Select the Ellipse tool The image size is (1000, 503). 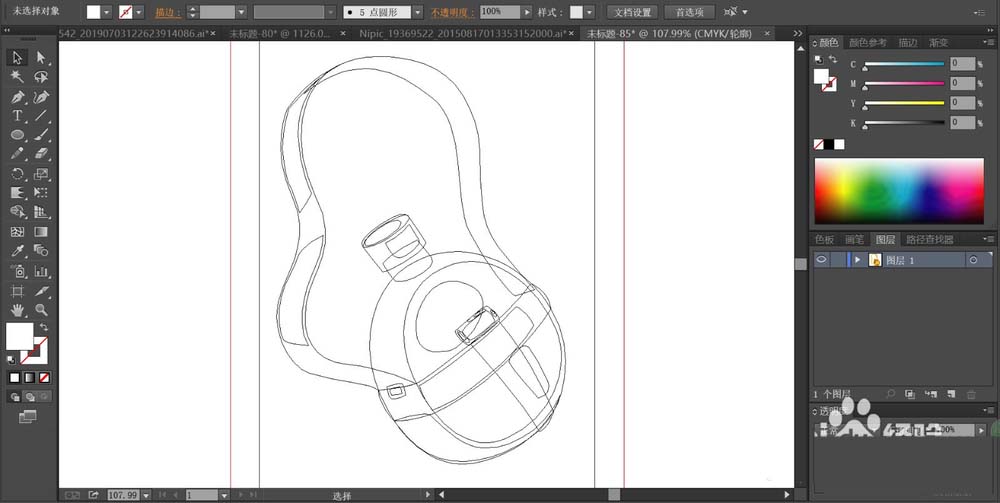(x=17, y=135)
